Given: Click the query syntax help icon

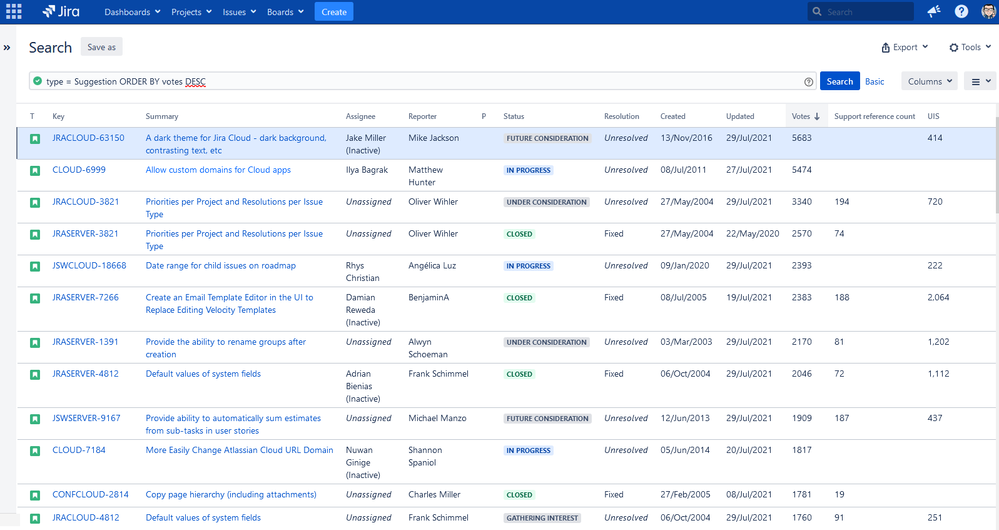Looking at the screenshot, I should [x=808, y=82].
